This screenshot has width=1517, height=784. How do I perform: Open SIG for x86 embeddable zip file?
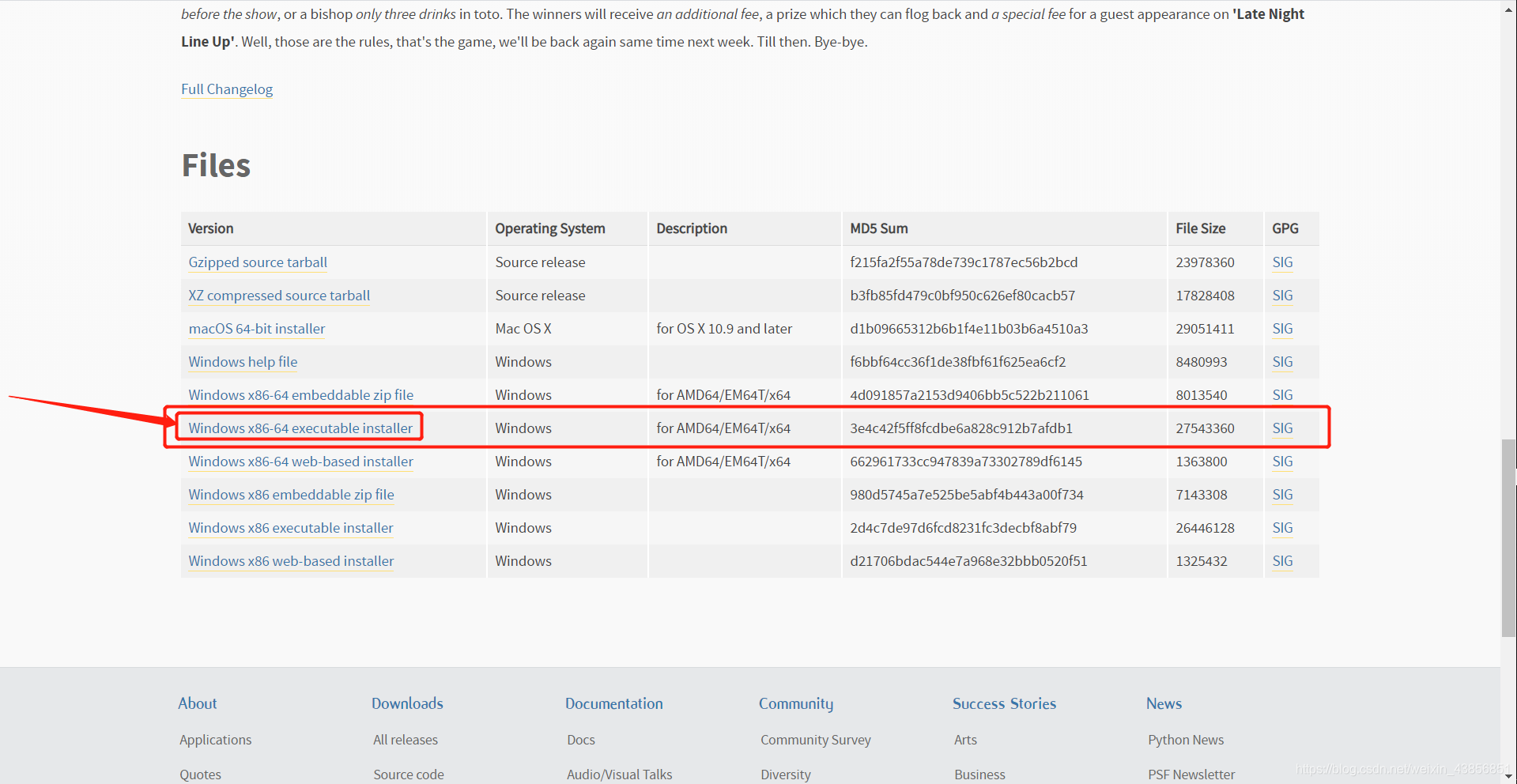1282,495
